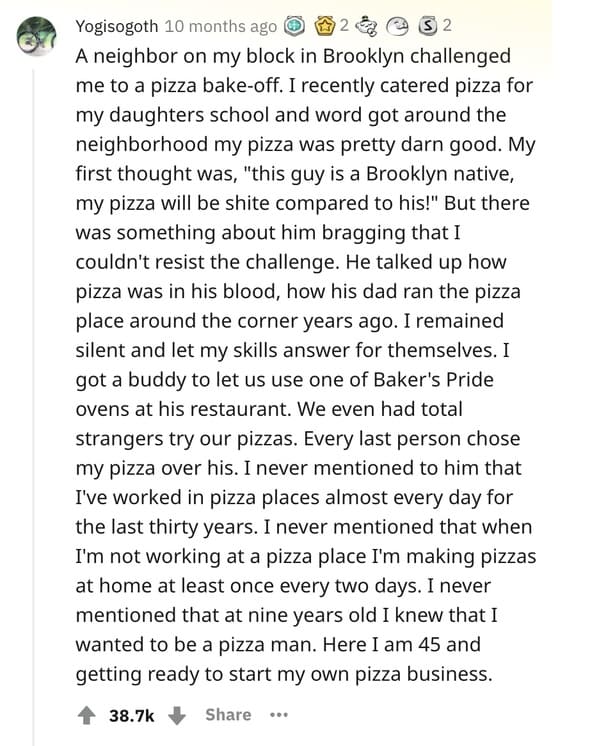Click the count beside the Silver award
The image size is (599, 746).
[446, 26]
